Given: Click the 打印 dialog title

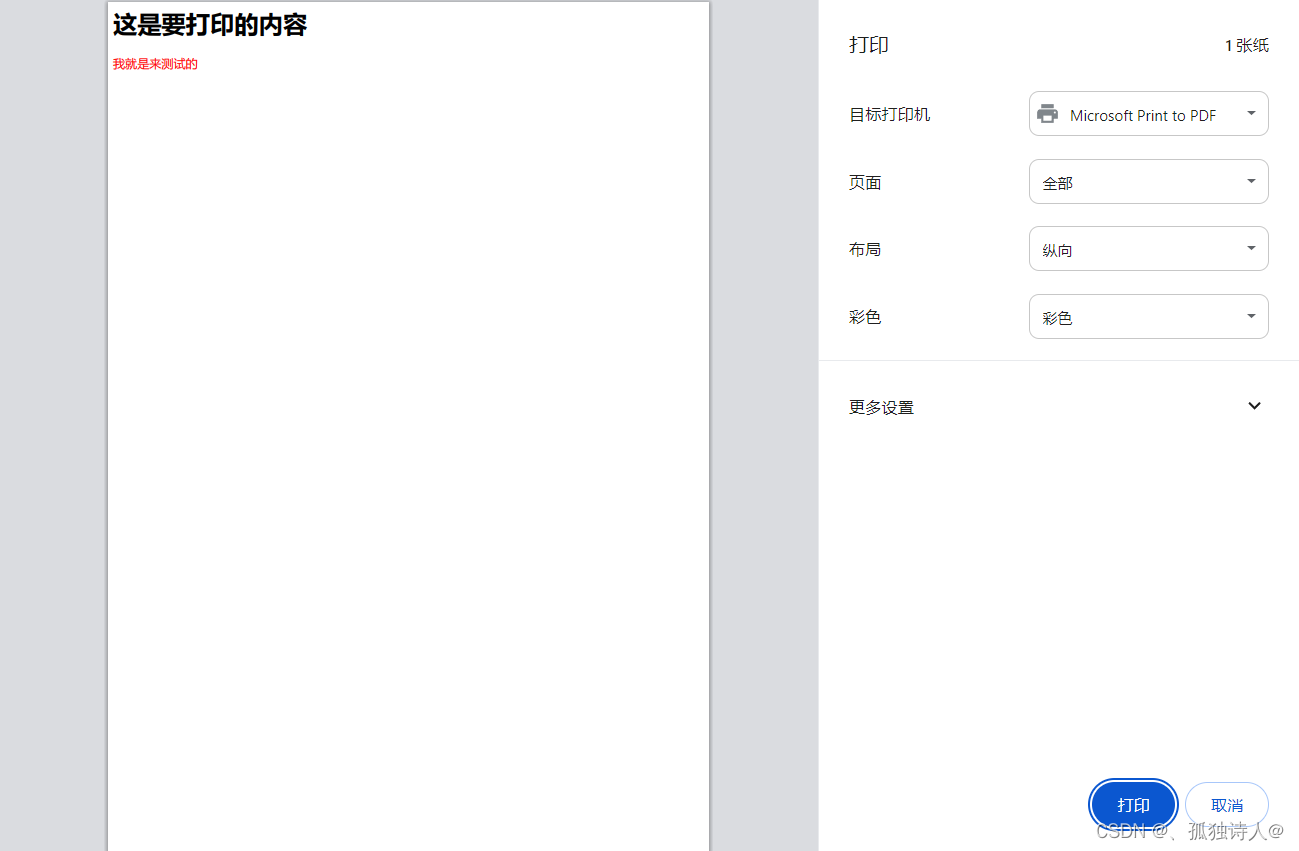Looking at the screenshot, I should pyautogui.click(x=869, y=45).
